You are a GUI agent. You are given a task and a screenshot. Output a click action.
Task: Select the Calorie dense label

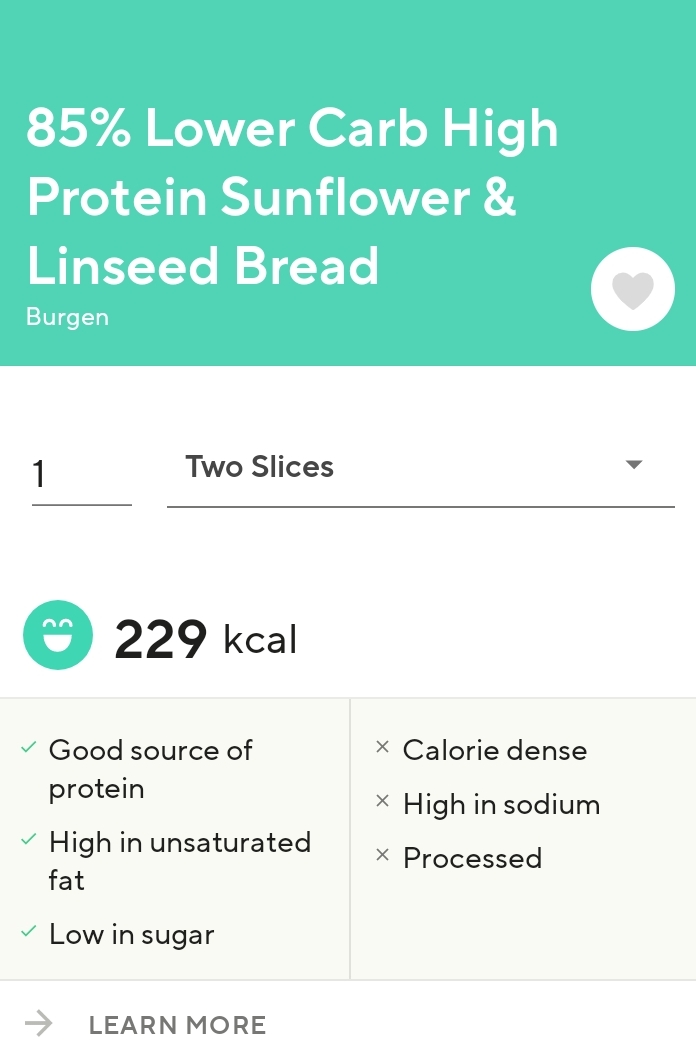tap(494, 750)
